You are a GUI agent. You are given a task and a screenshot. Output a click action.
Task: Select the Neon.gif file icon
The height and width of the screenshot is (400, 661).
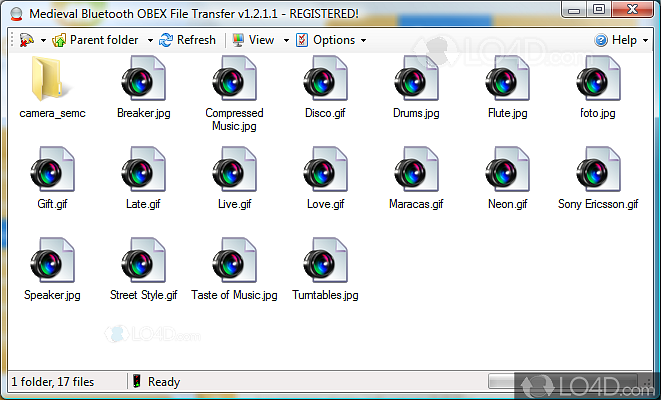tap(508, 169)
